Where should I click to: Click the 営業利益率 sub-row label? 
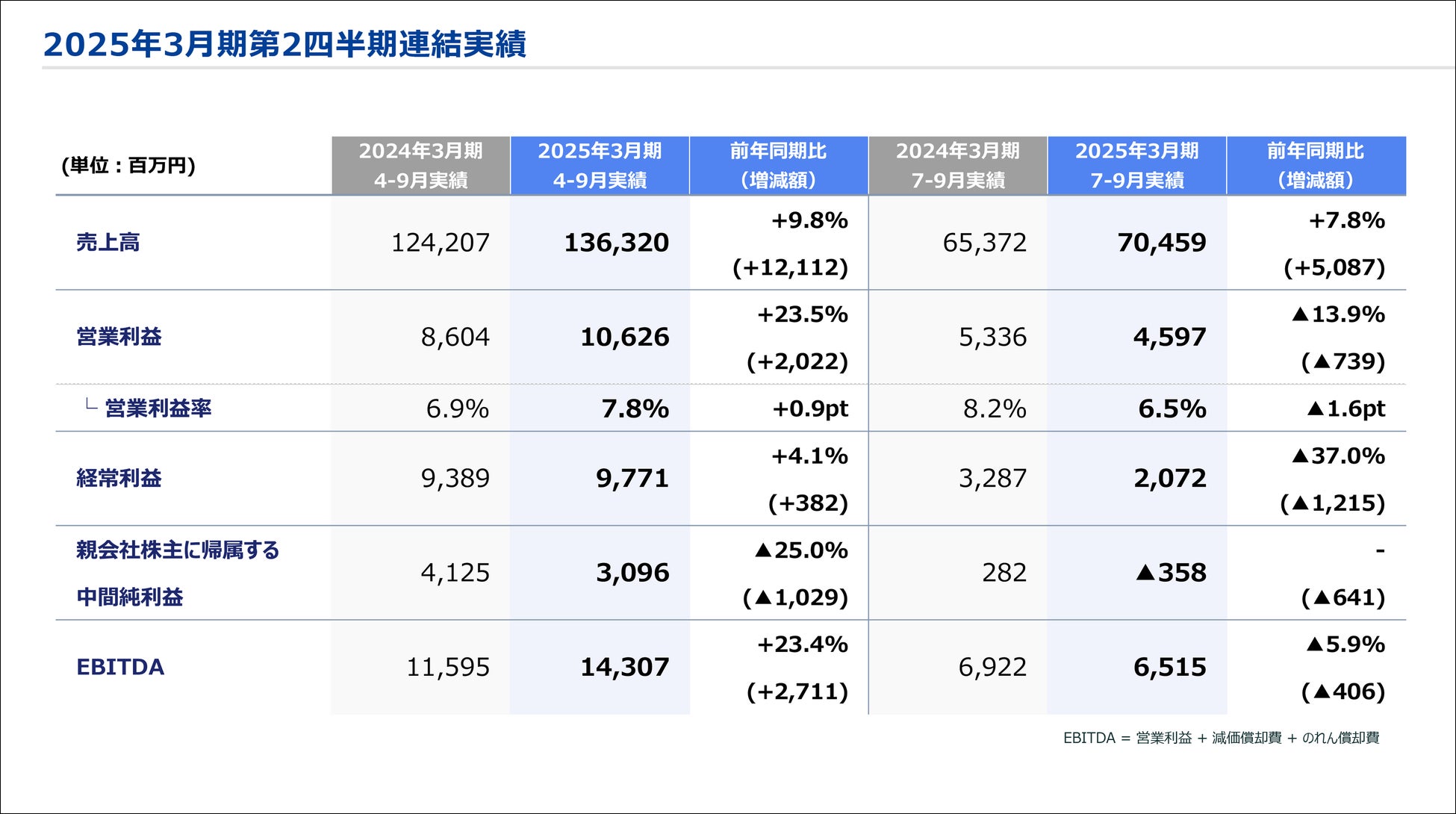(x=158, y=408)
